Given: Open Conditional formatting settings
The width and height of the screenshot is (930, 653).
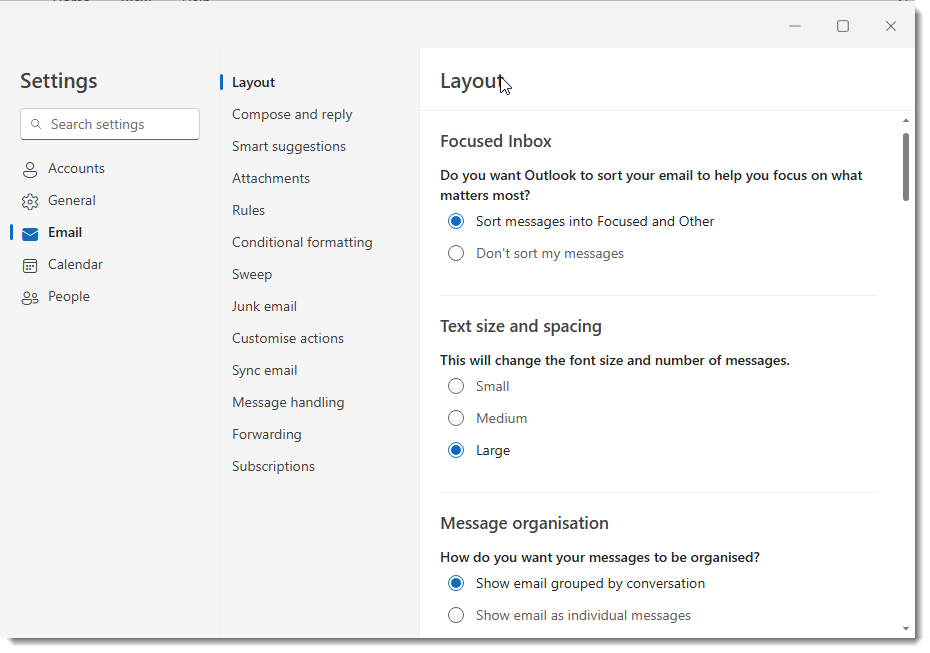Looking at the screenshot, I should click(x=302, y=242).
